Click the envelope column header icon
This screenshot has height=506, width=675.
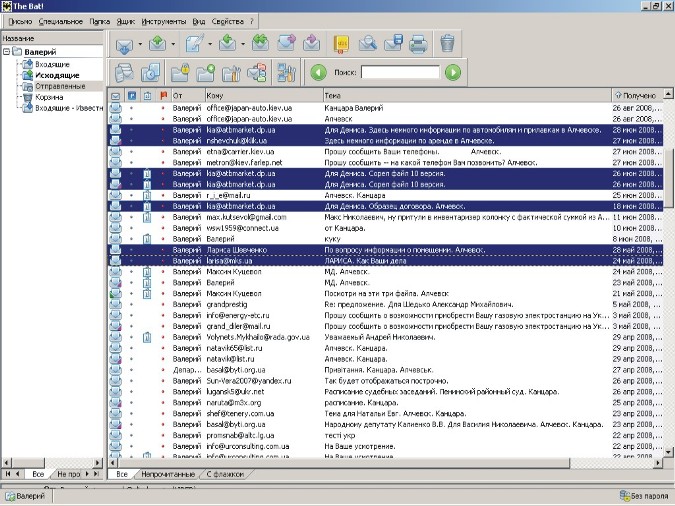click(115, 96)
